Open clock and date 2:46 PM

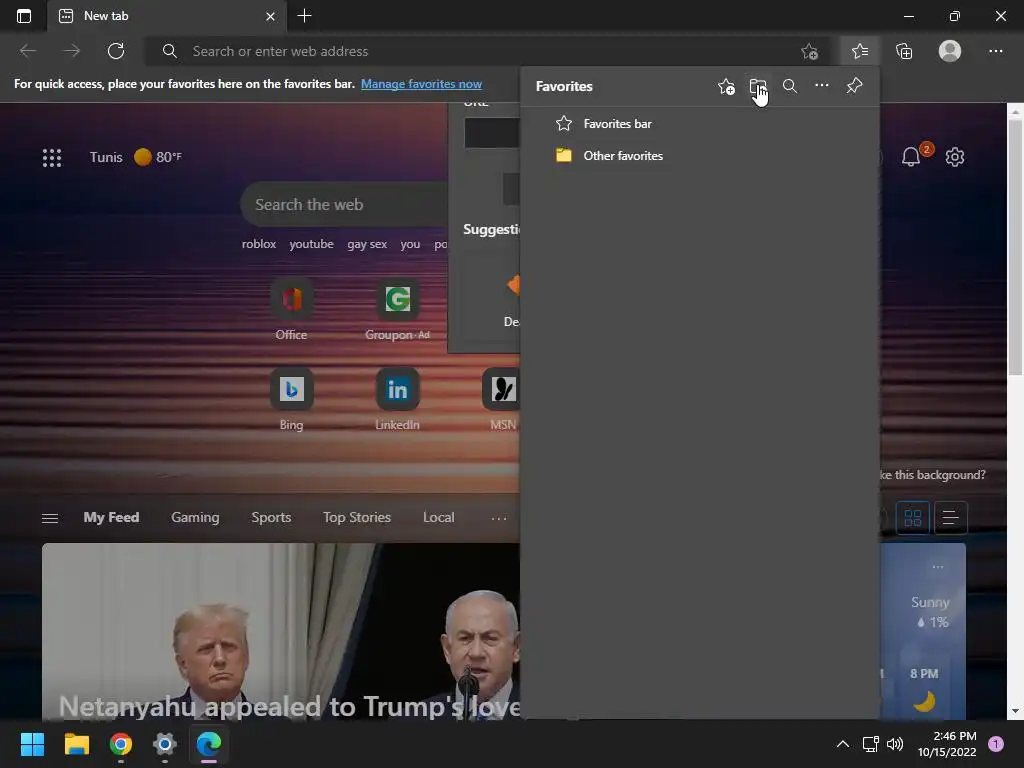click(x=947, y=744)
